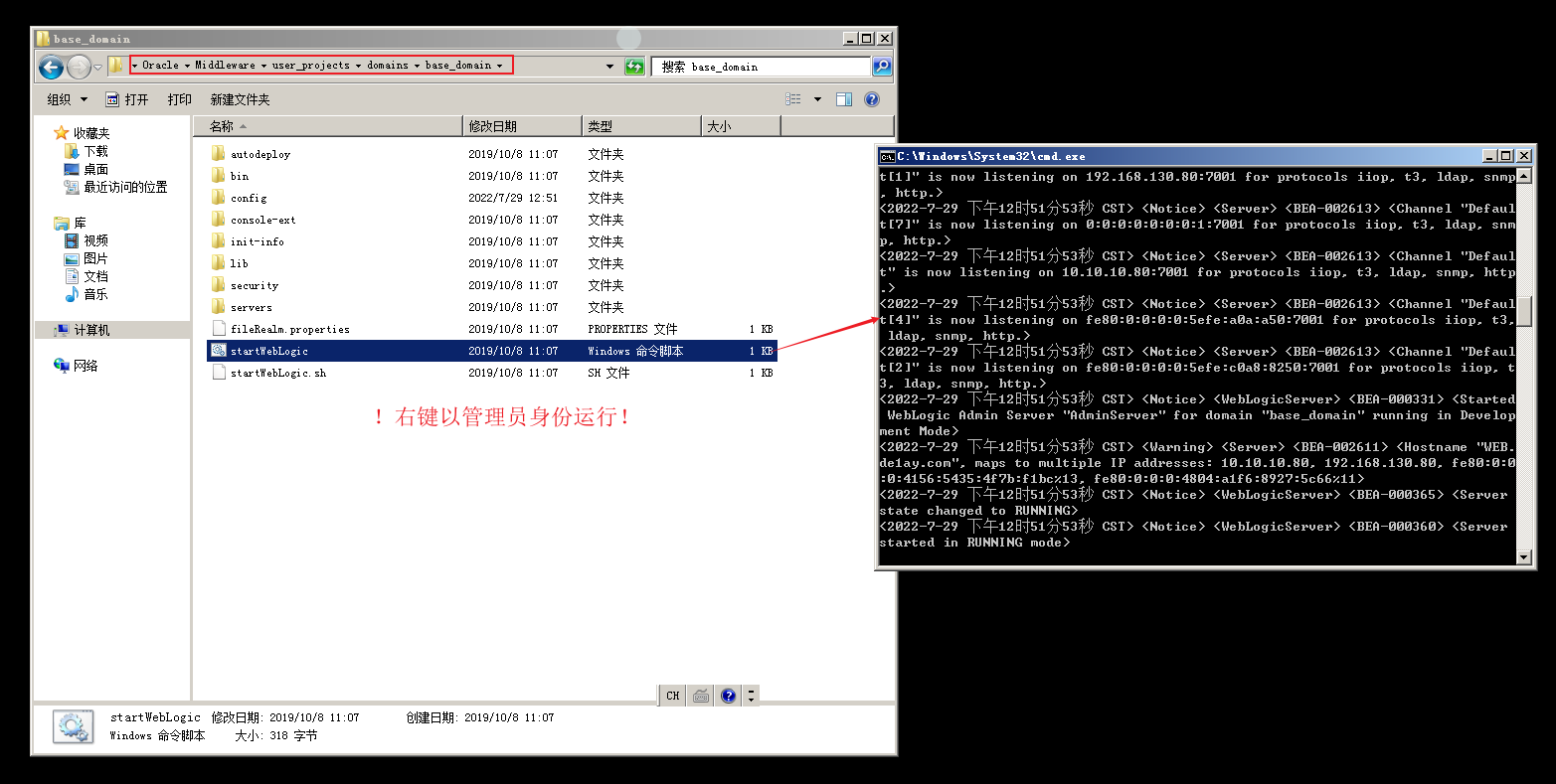Screen dimensions: 1556x784
Task: Select base_domain in the address breadcrumb
Action: click(x=458, y=66)
